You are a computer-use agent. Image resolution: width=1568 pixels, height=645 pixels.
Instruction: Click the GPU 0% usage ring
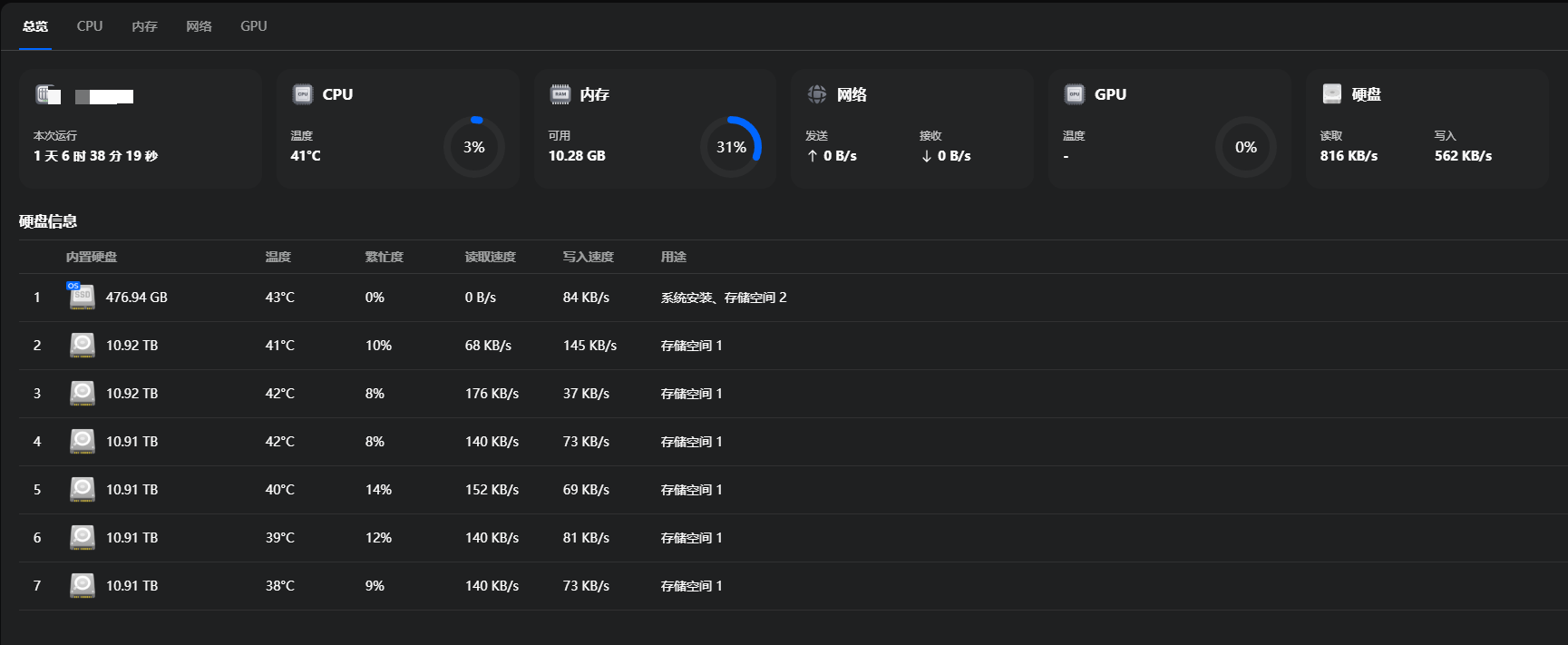pyautogui.click(x=1246, y=147)
